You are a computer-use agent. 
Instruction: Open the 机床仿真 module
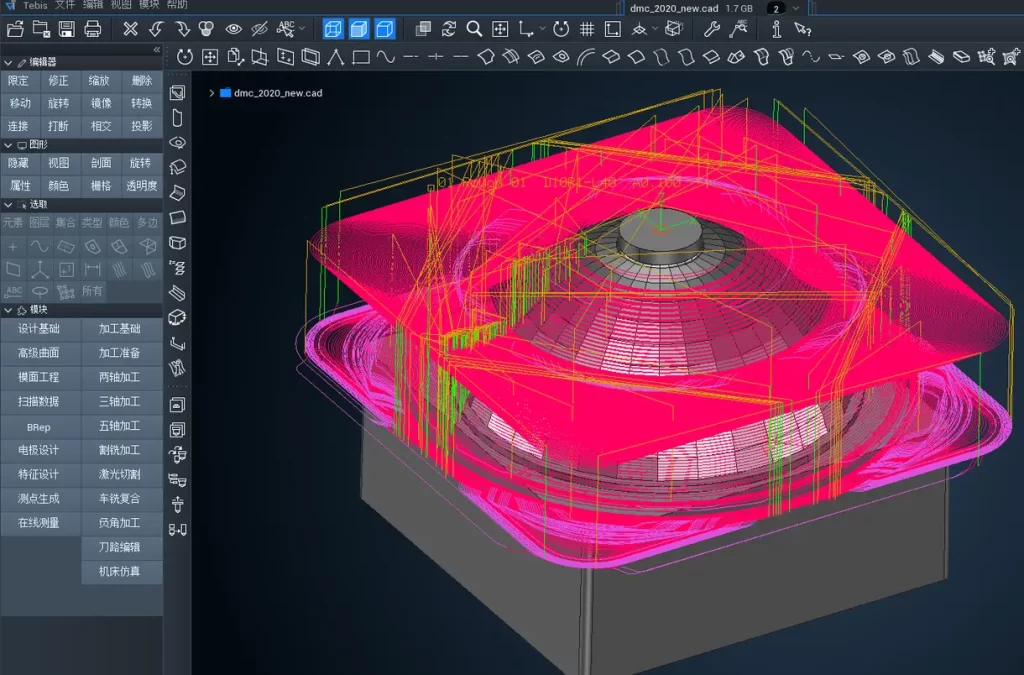coord(120,572)
